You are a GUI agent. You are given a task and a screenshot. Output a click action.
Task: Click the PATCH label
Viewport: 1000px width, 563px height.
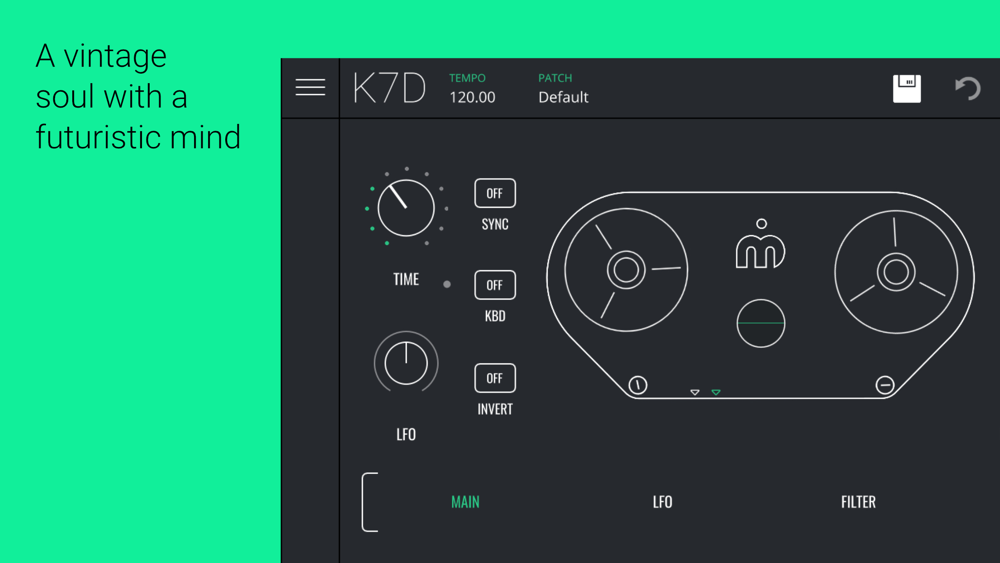555,78
